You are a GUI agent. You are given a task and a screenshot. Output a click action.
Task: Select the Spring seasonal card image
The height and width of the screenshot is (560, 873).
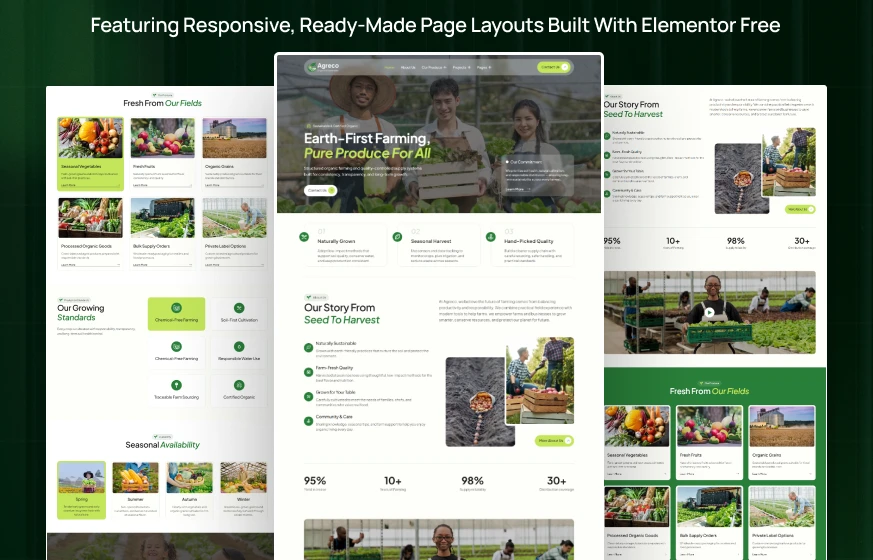81,478
